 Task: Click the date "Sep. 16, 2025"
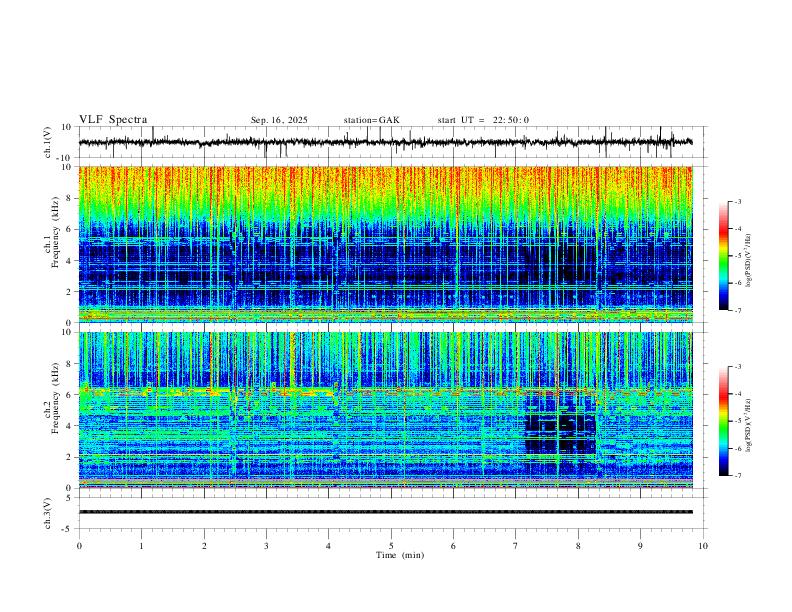[x=279, y=120]
